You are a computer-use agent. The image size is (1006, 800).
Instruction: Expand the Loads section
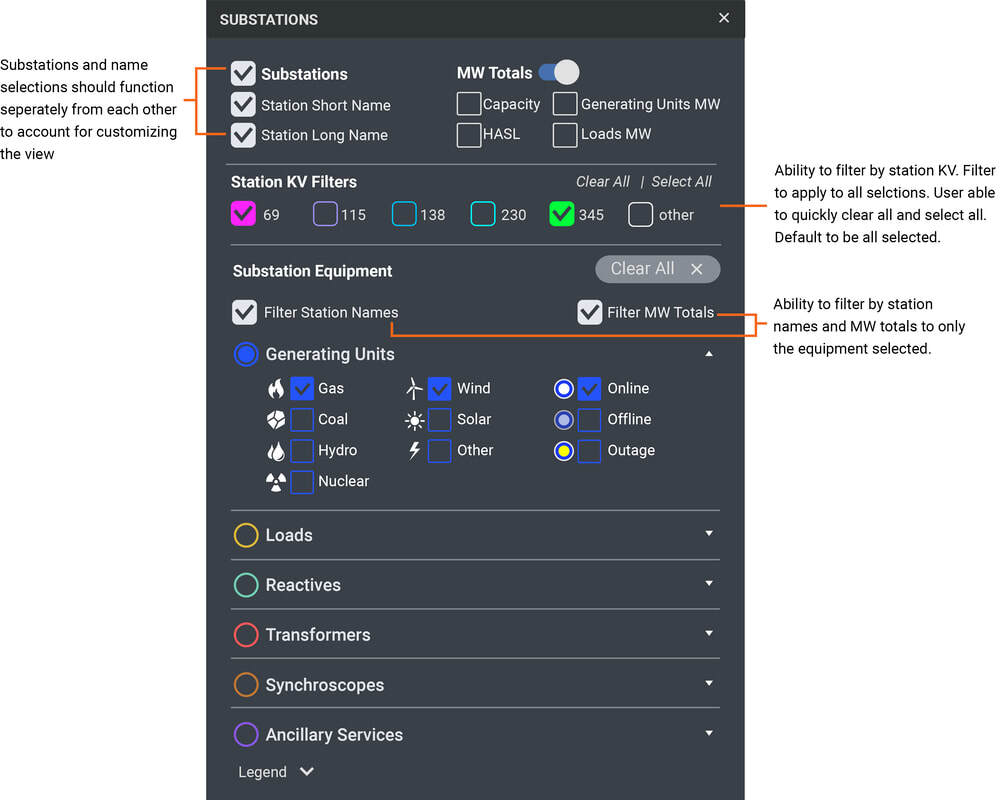point(708,534)
